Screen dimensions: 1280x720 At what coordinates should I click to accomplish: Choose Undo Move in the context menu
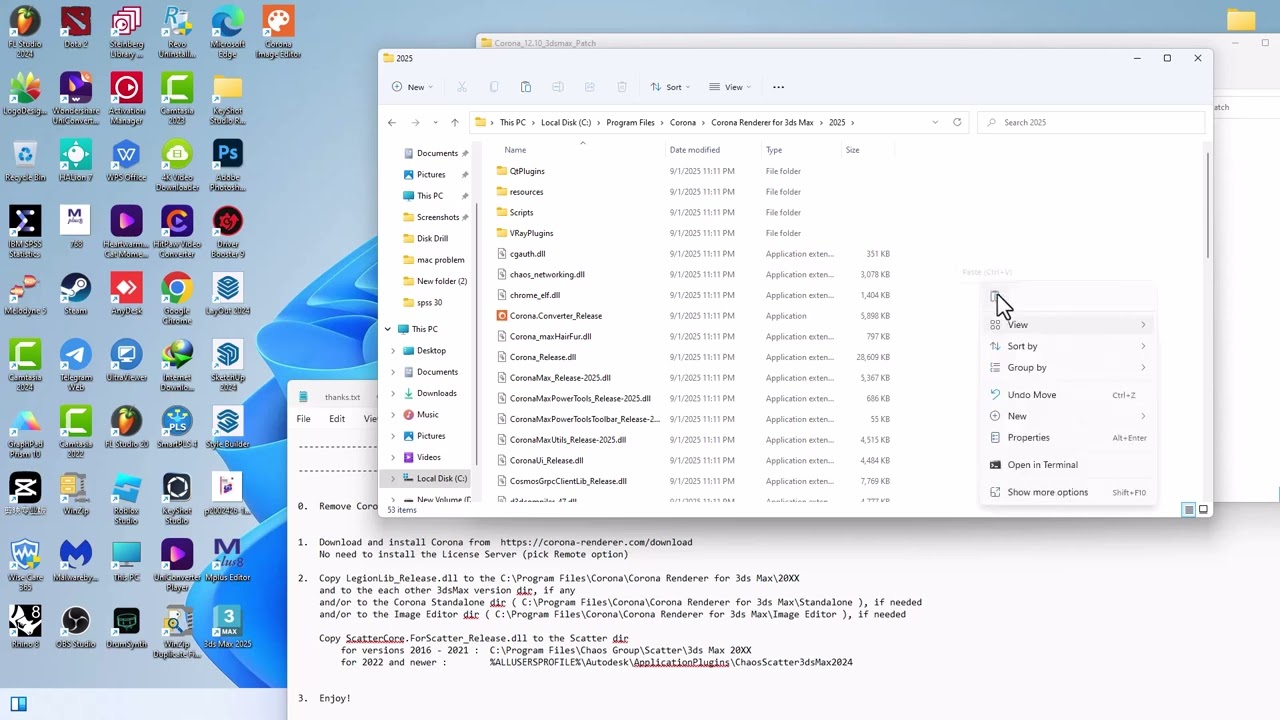1068,395
